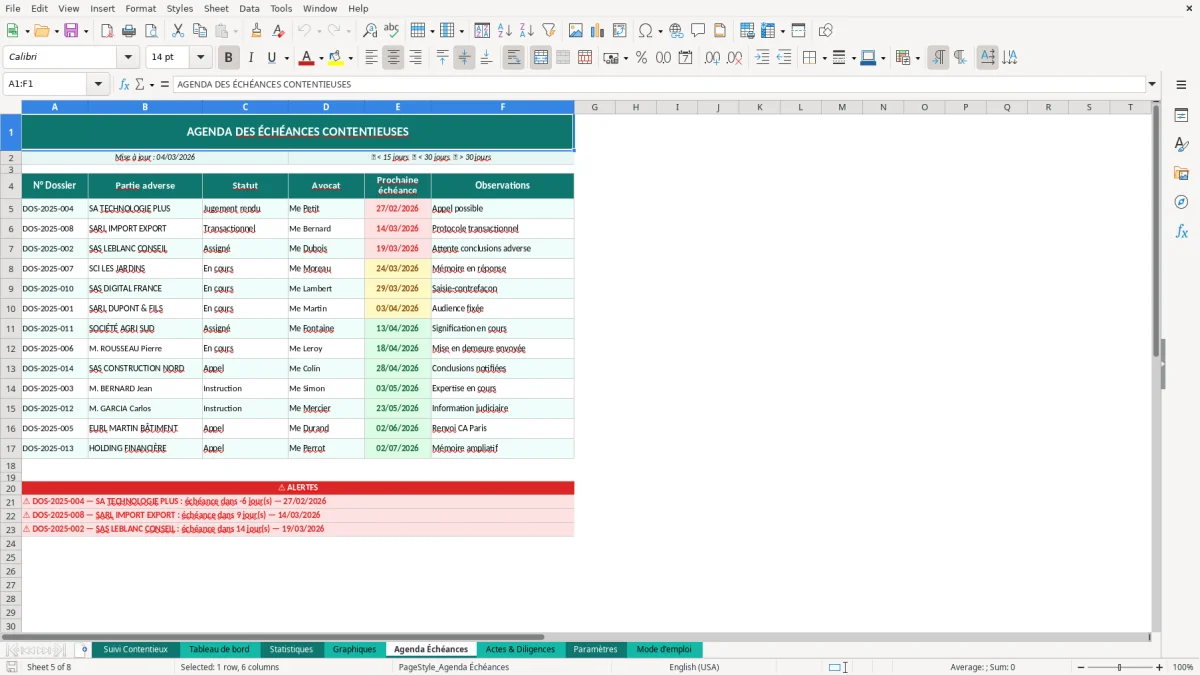This screenshot has height=675, width=1200.
Task: Click the Clone Formatting paintbrush icon
Action: pos(257,31)
